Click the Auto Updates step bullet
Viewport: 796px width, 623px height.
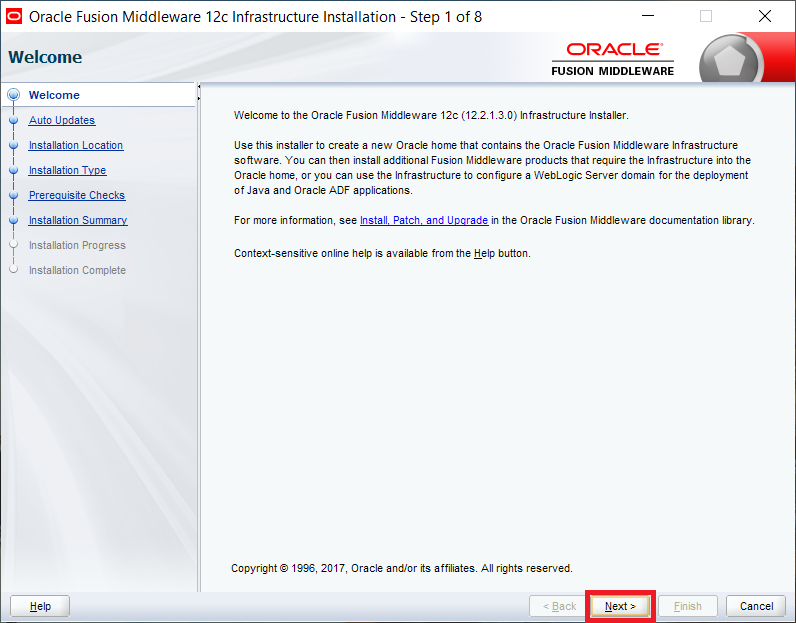pos(14,120)
